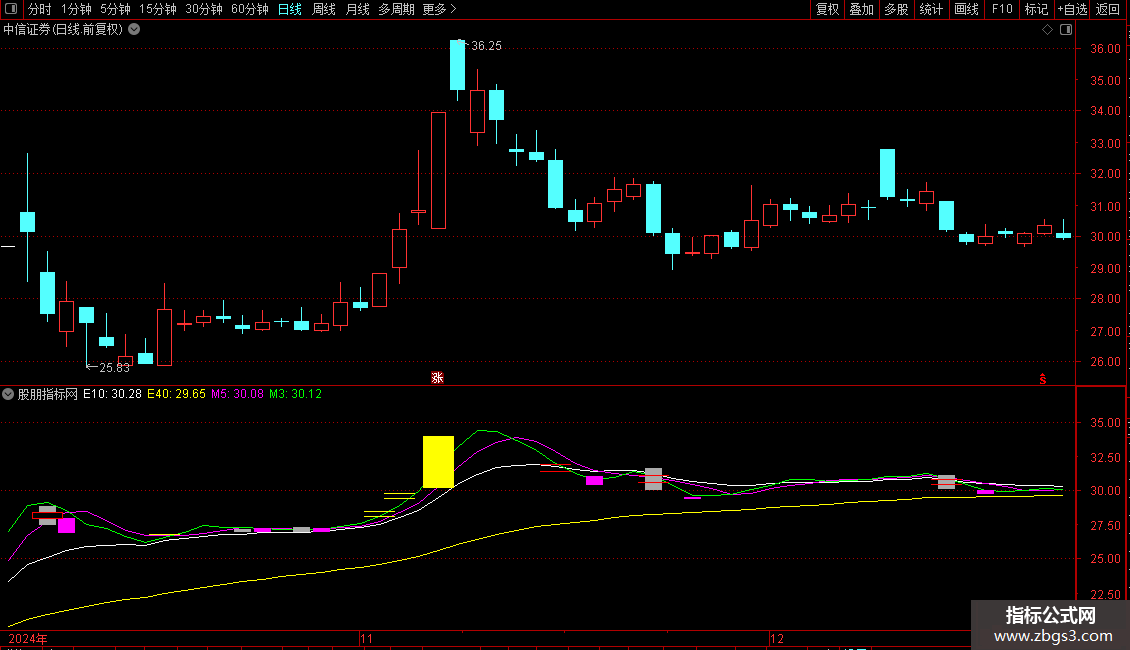1130x650 pixels.
Task: Switch to 分时 intraday view
Action: (40, 9)
